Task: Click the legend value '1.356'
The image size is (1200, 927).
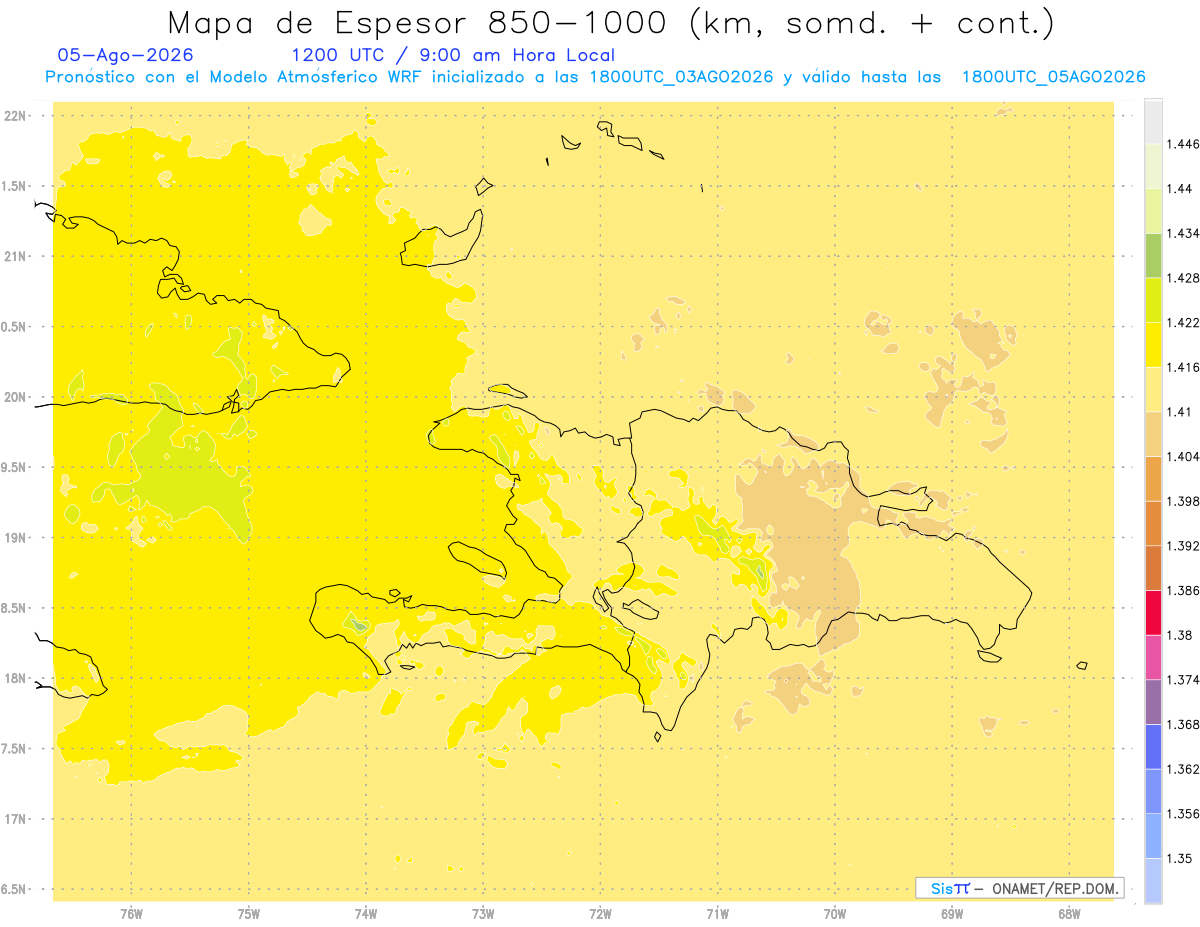Action: pos(1183,813)
